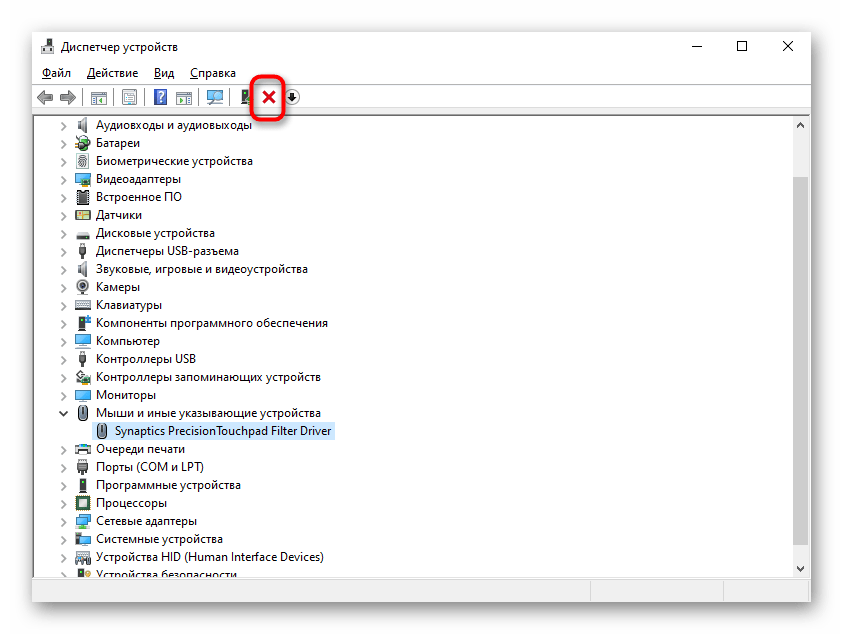
Task: Click the Show/Hide console tree icon
Action: pyautogui.click(x=97, y=97)
